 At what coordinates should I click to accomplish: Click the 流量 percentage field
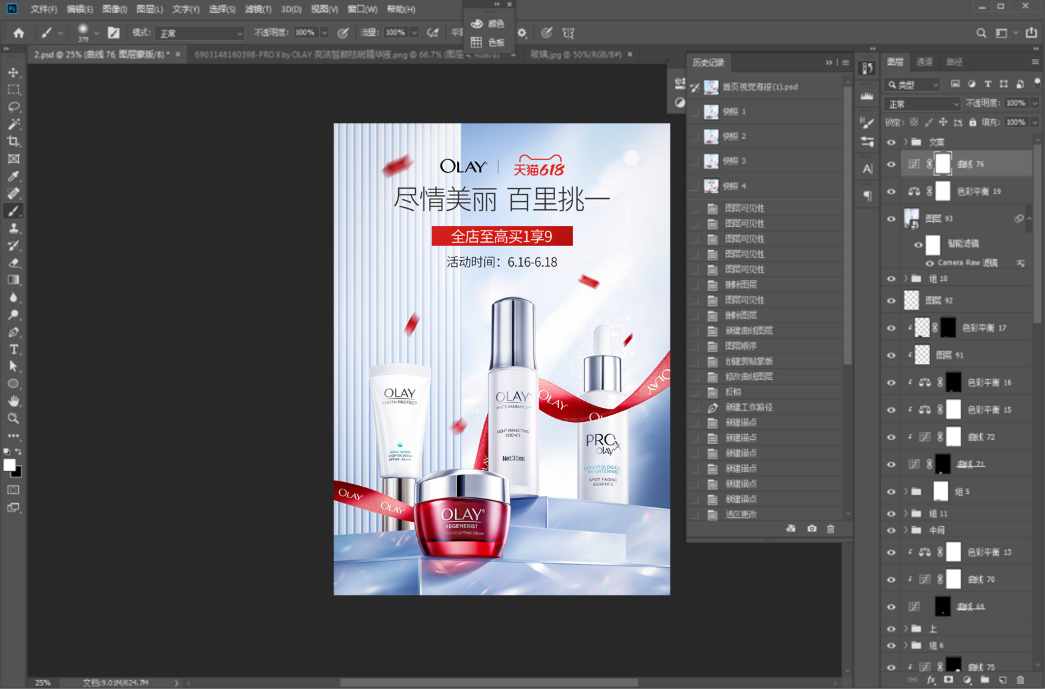tap(395, 33)
